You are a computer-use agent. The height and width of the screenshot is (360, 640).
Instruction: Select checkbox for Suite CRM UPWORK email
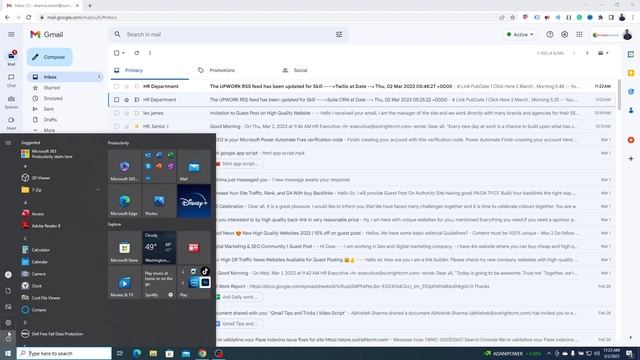tap(117, 100)
